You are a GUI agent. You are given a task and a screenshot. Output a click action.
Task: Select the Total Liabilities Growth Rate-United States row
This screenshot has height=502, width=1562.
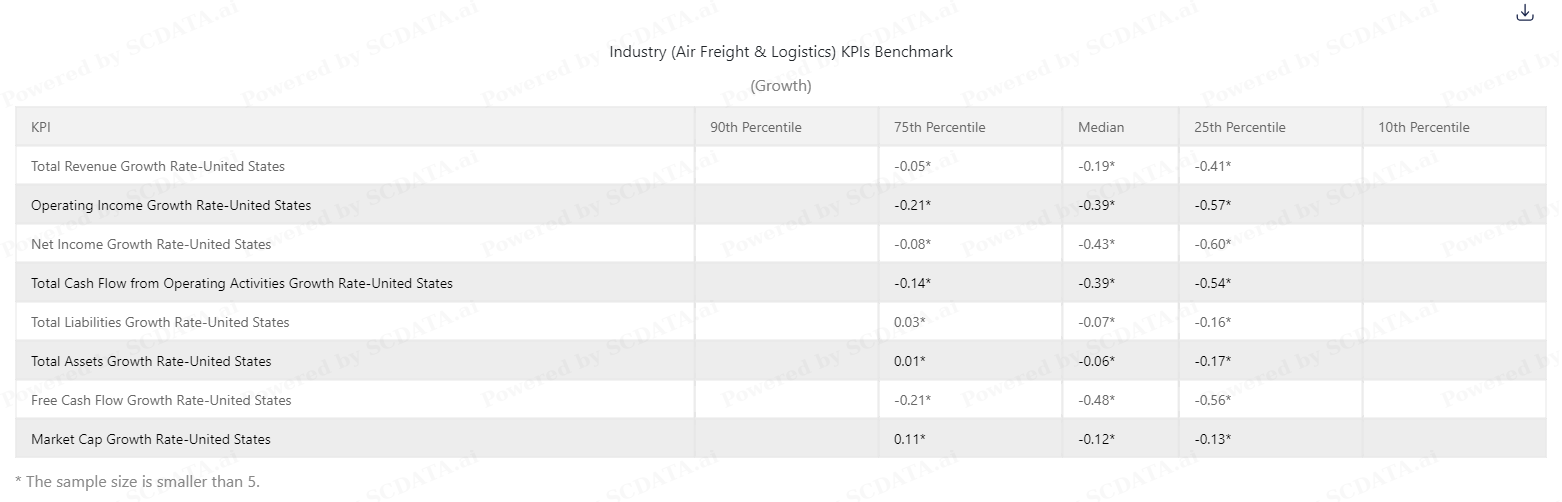coord(781,322)
